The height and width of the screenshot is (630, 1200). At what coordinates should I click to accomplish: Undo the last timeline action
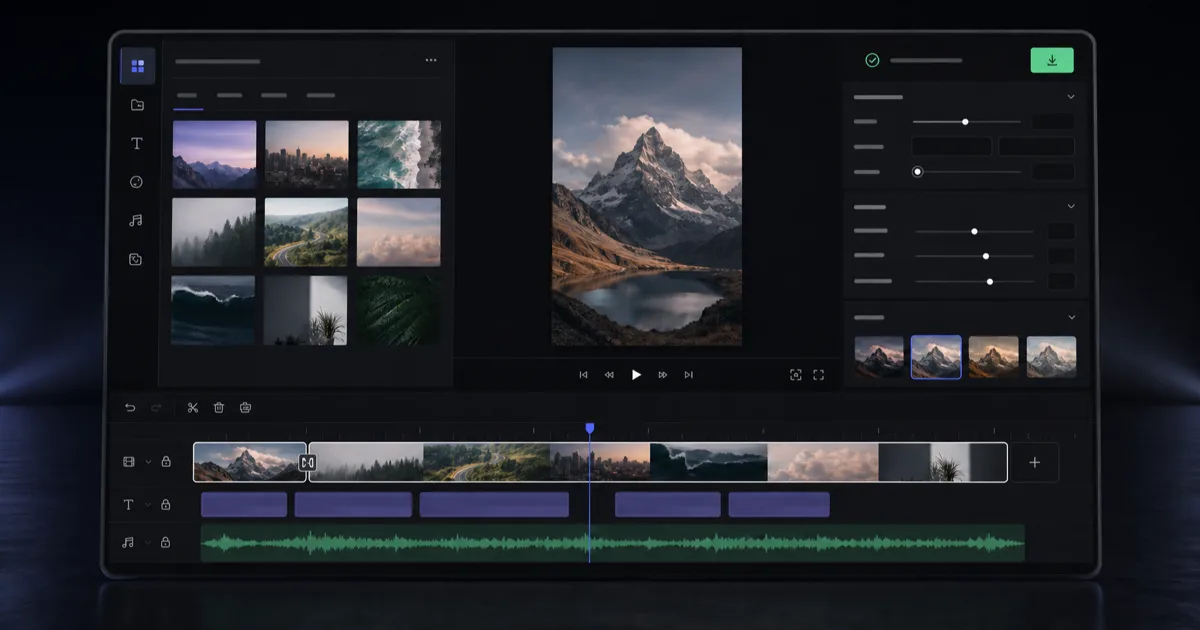pos(130,407)
